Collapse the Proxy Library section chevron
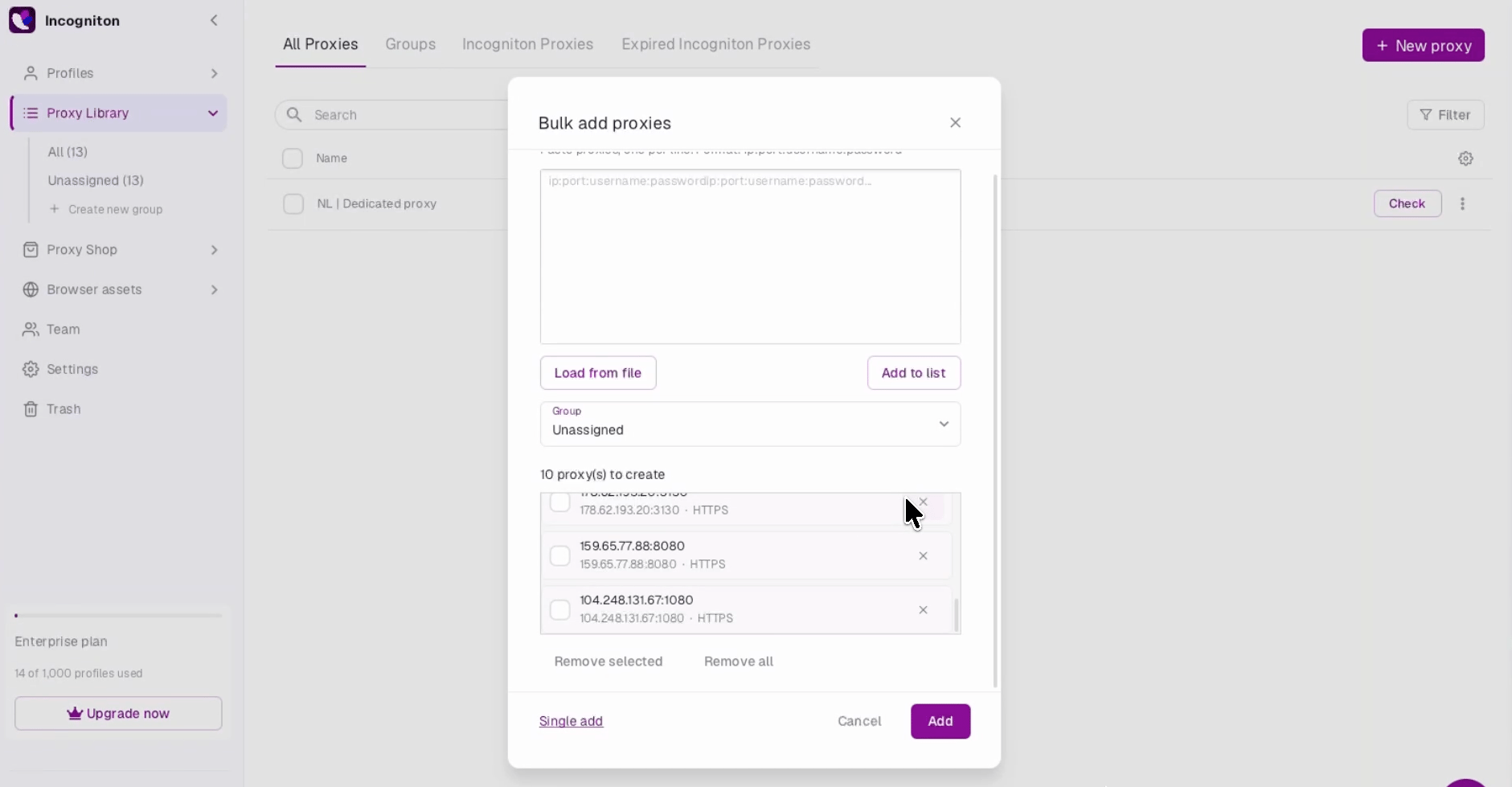This screenshot has height=787, width=1512. tap(213, 113)
